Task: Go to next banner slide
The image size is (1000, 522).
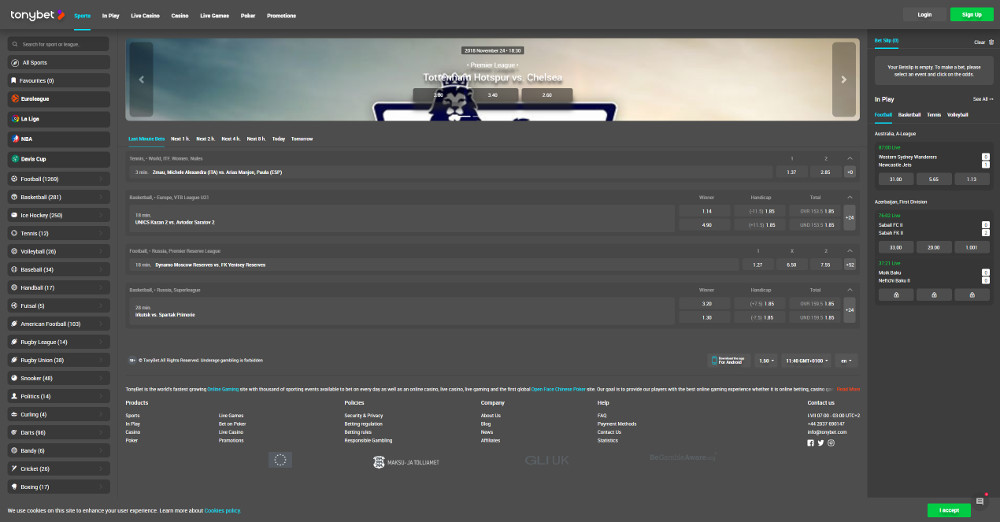Action: pyautogui.click(x=844, y=80)
